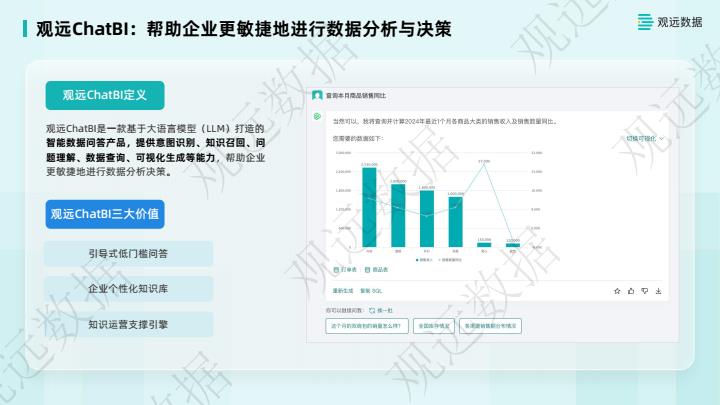Screen dimensions: 720x405
Task: Click the 换一批 refresh icon
Action: coord(372,311)
